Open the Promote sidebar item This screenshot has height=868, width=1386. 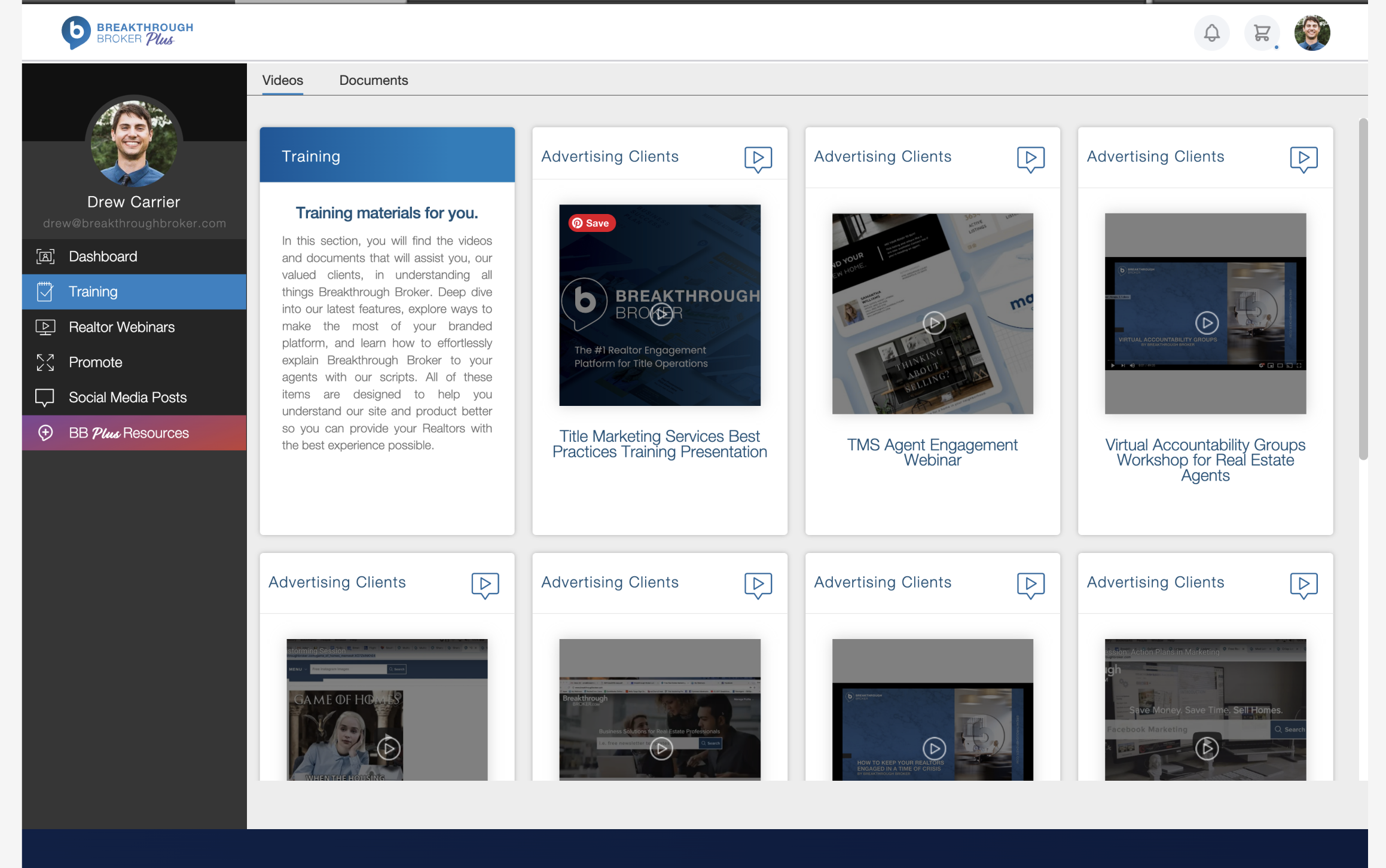coord(95,362)
